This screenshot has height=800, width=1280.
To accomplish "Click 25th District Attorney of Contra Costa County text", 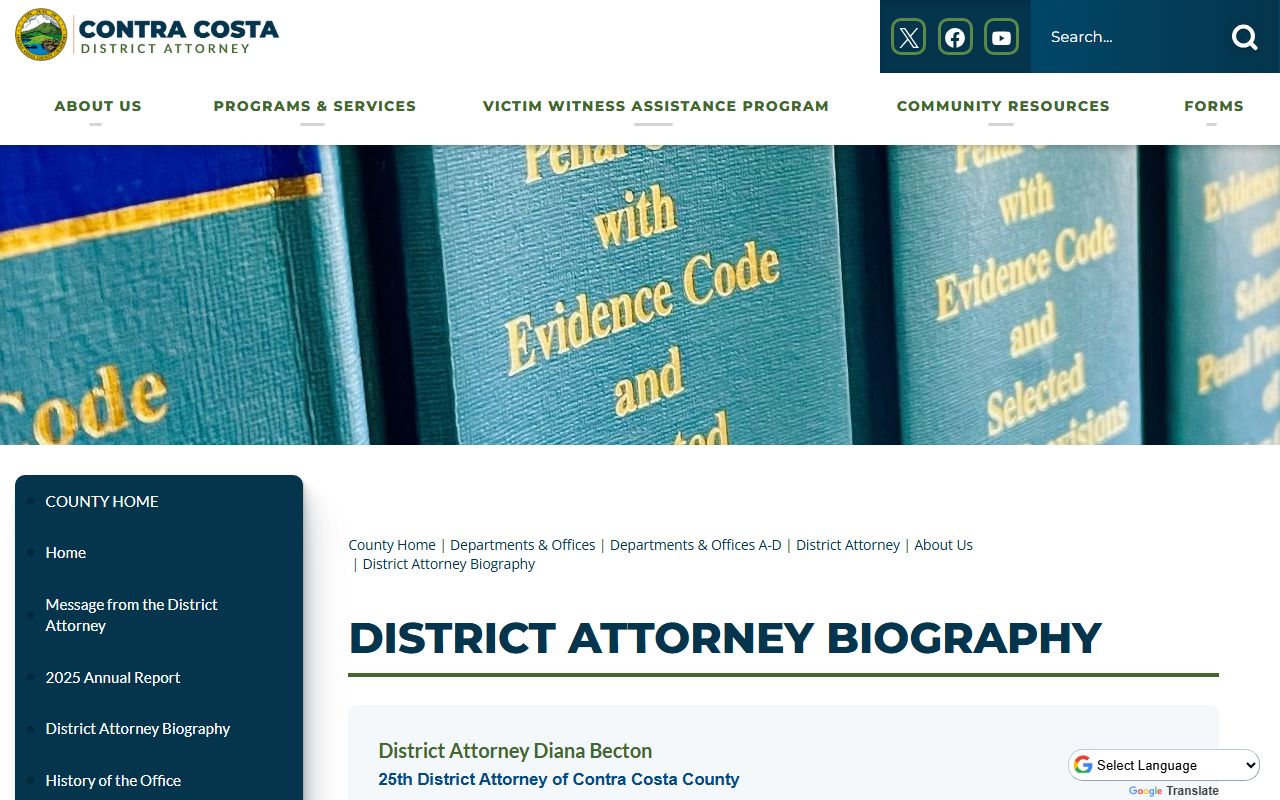I will 559,779.
